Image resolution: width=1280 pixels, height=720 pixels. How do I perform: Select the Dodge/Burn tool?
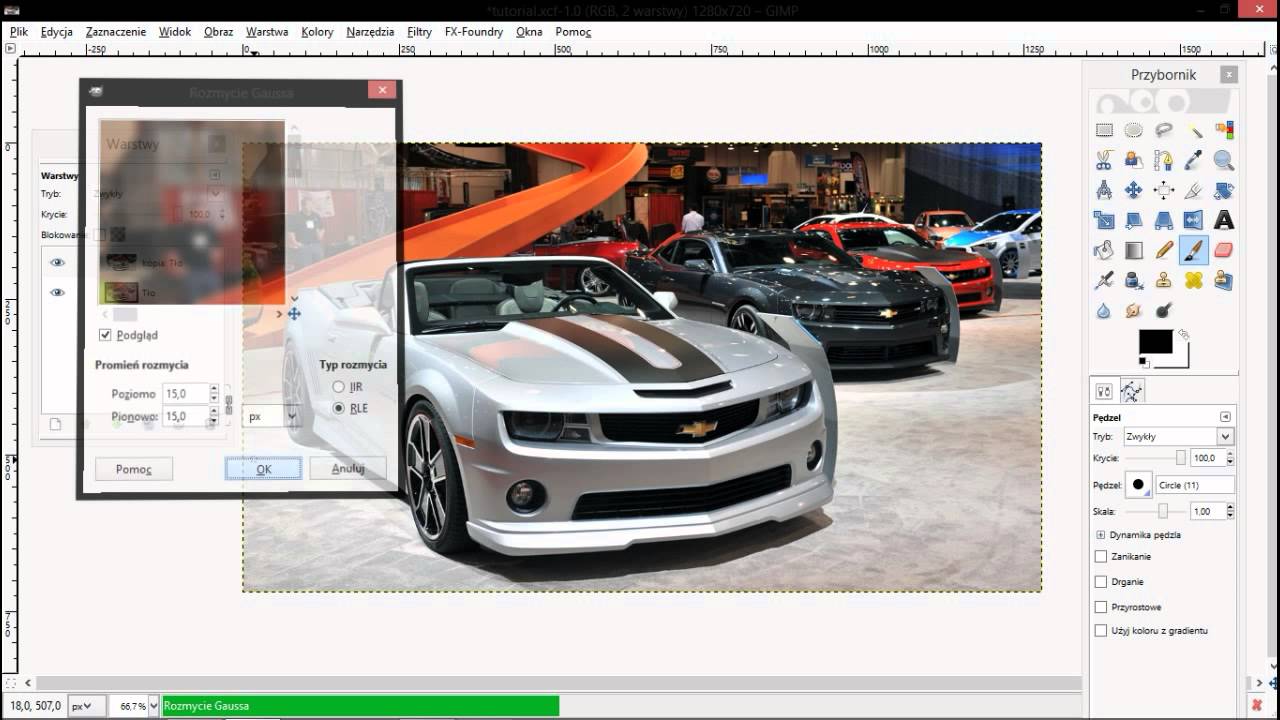(1164, 310)
